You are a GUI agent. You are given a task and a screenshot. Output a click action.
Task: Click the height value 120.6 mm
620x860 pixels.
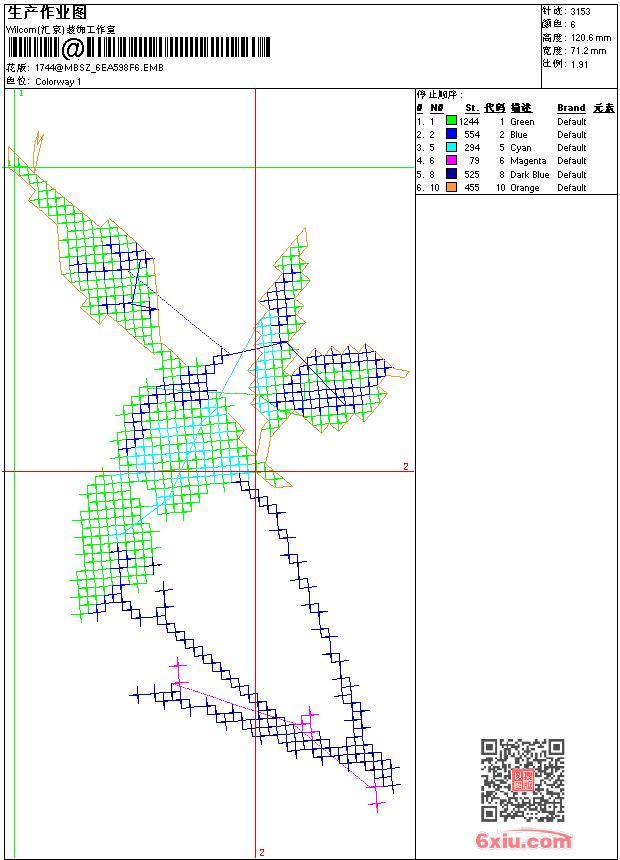[590, 37]
